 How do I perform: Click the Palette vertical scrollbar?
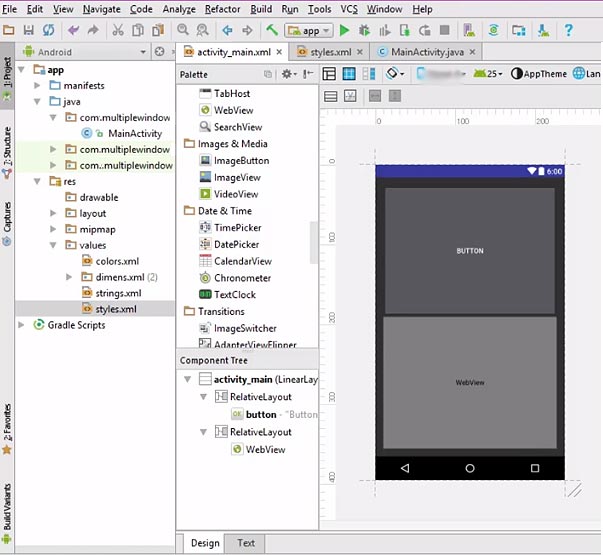pos(314,242)
